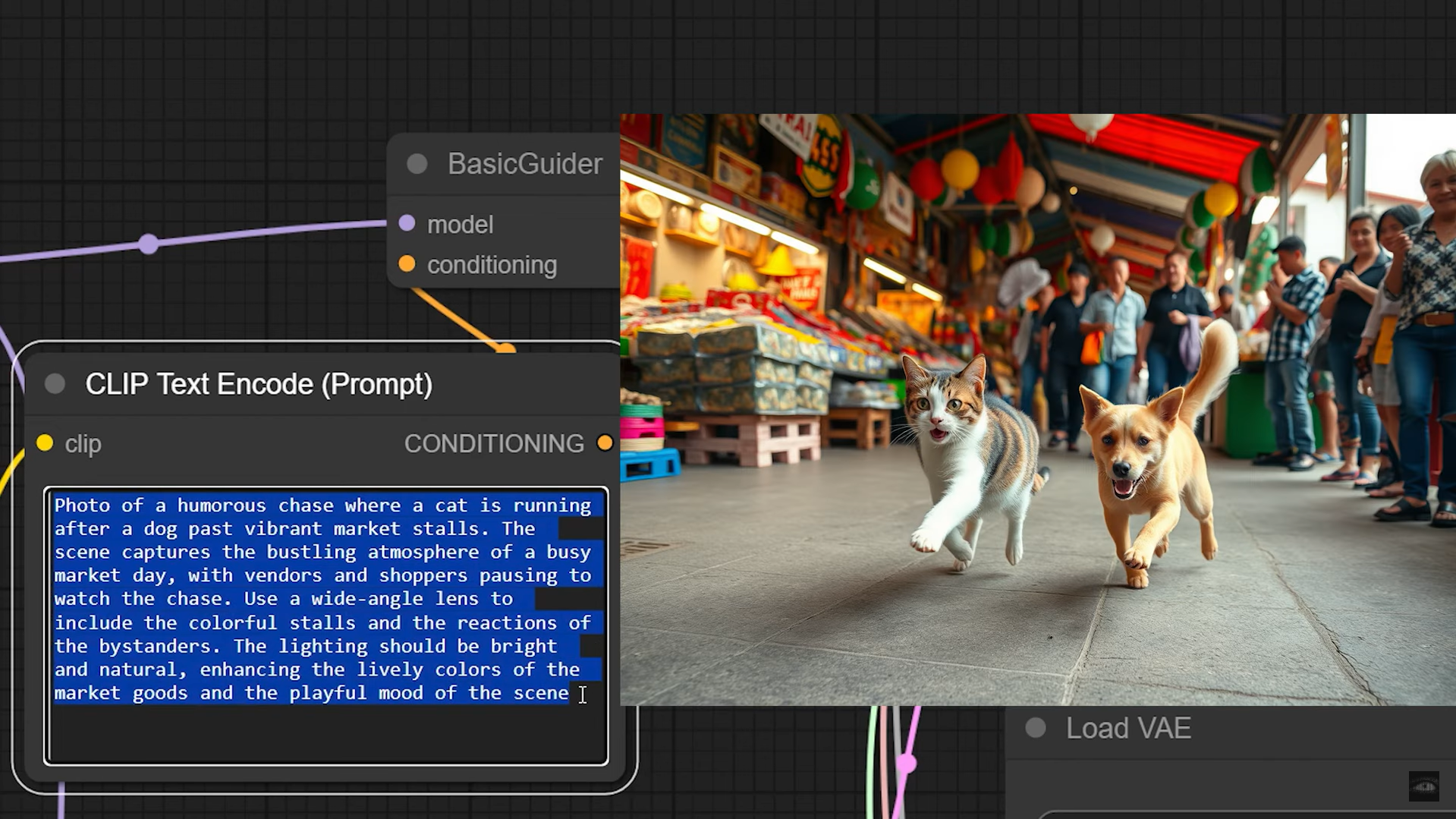
Task: Click the CONDITIONING output socket on CLIP Text Encode
Action: (605, 443)
